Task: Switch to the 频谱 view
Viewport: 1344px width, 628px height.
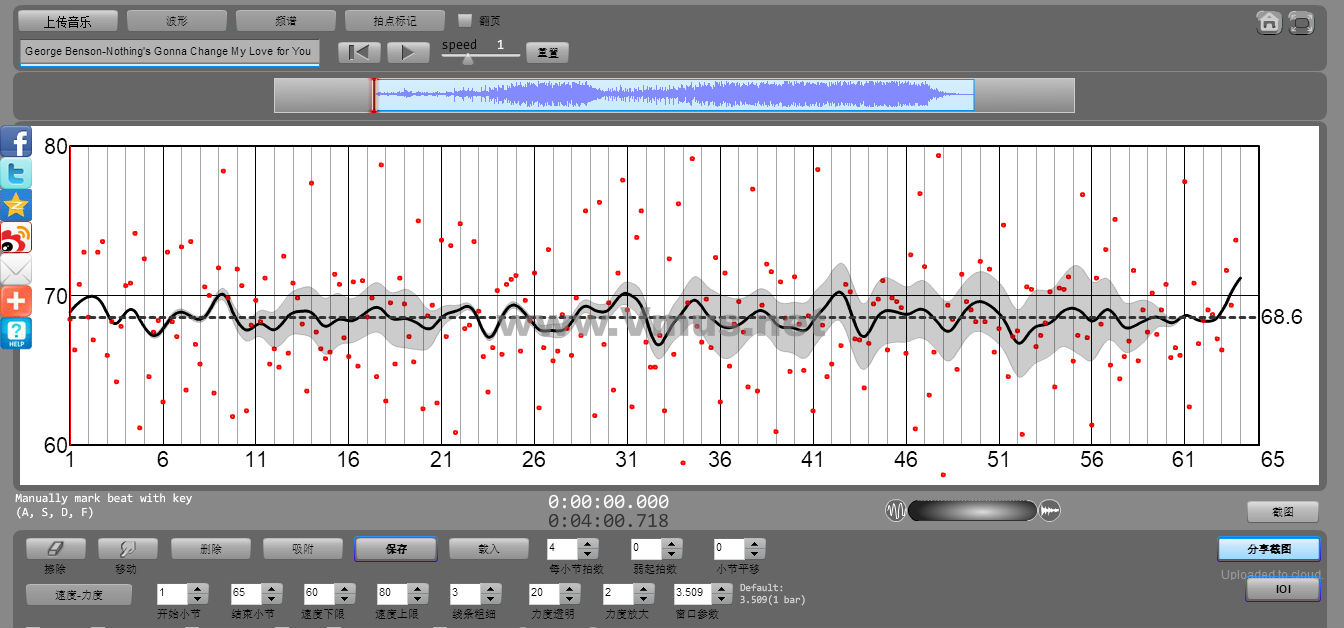Action: (x=285, y=20)
